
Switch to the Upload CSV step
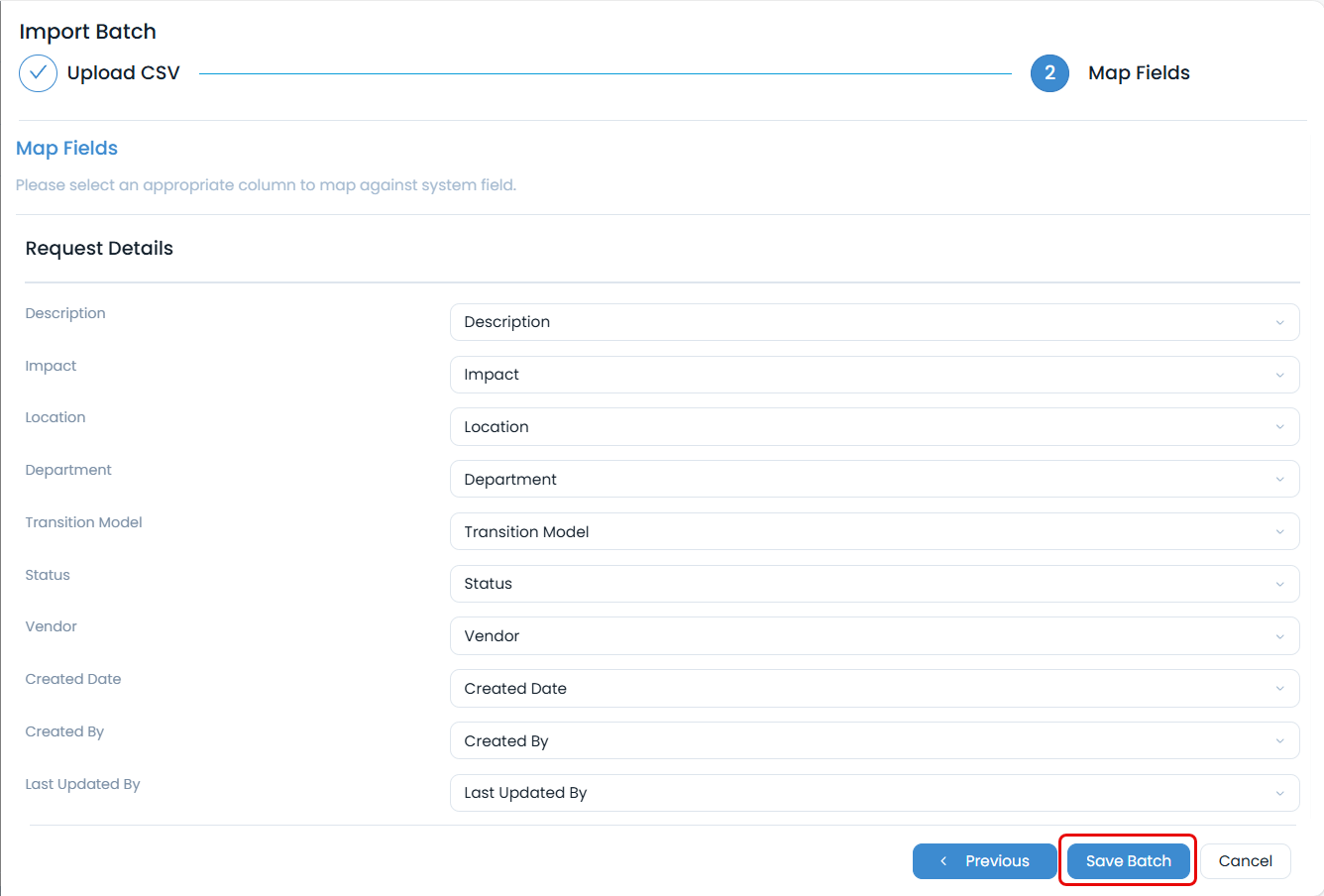pos(123,72)
